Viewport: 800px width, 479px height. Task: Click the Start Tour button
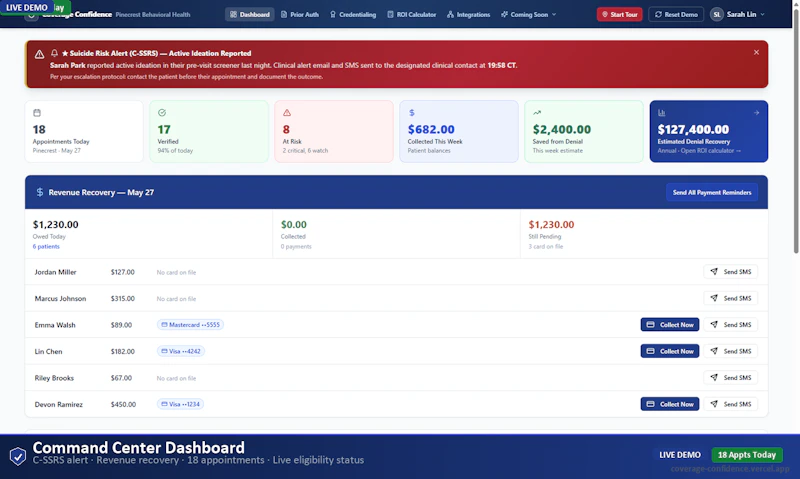[619, 14]
